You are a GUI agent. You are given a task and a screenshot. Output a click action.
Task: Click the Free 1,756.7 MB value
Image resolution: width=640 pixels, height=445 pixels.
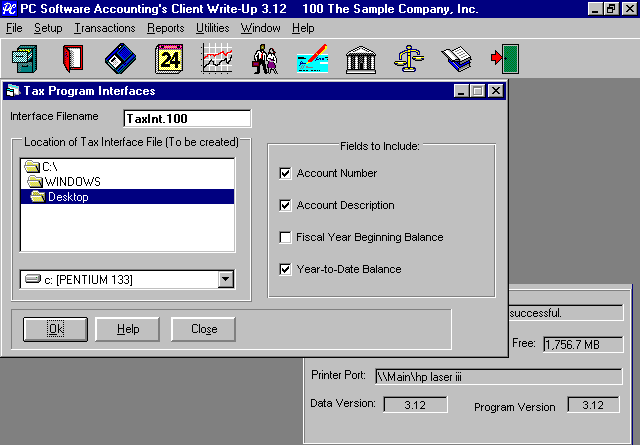click(583, 345)
